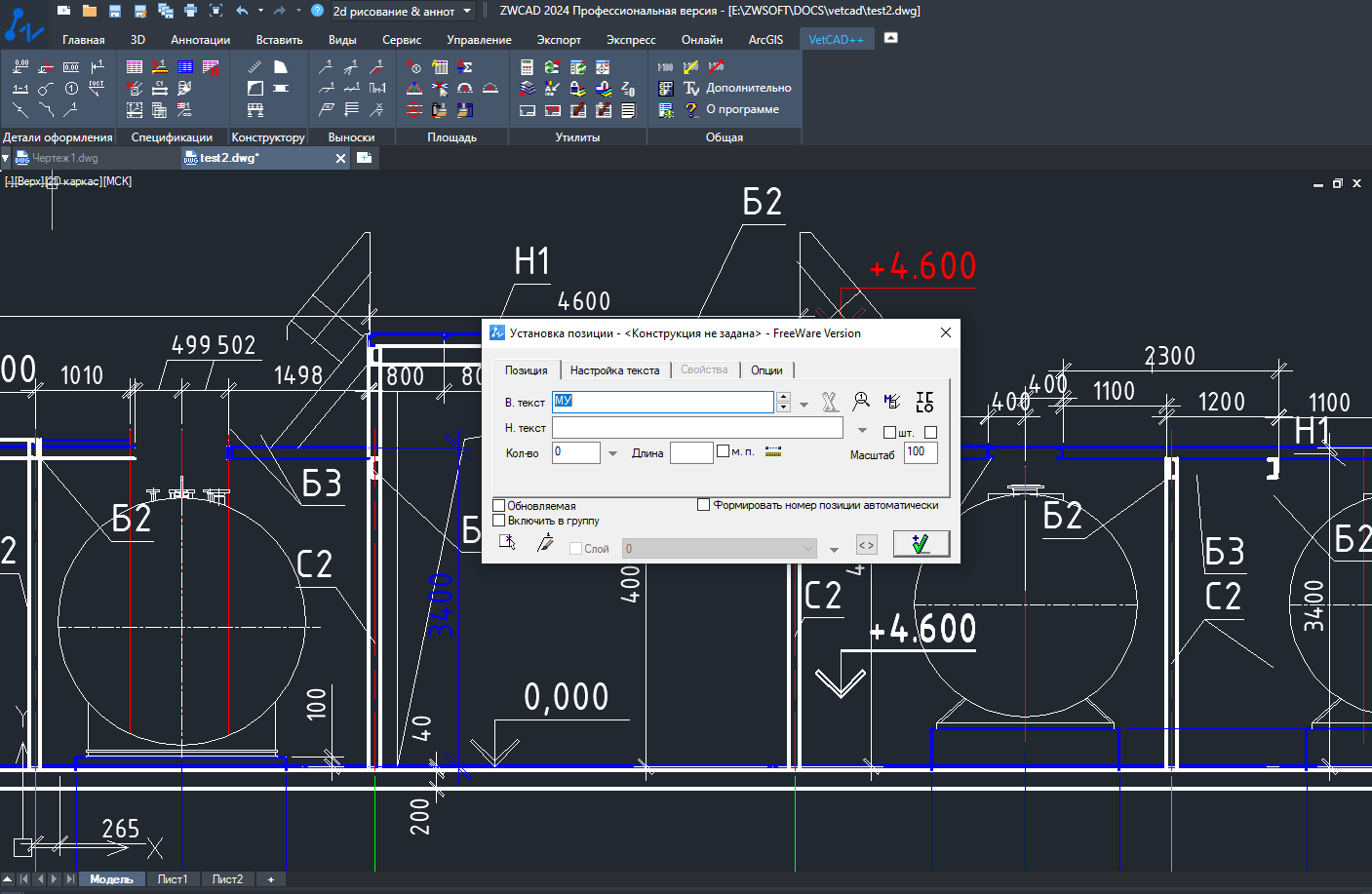Click the padlock layer icon in Утилиты
Image resolution: width=1372 pixels, height=894 pixels.
tap(577, 89)
